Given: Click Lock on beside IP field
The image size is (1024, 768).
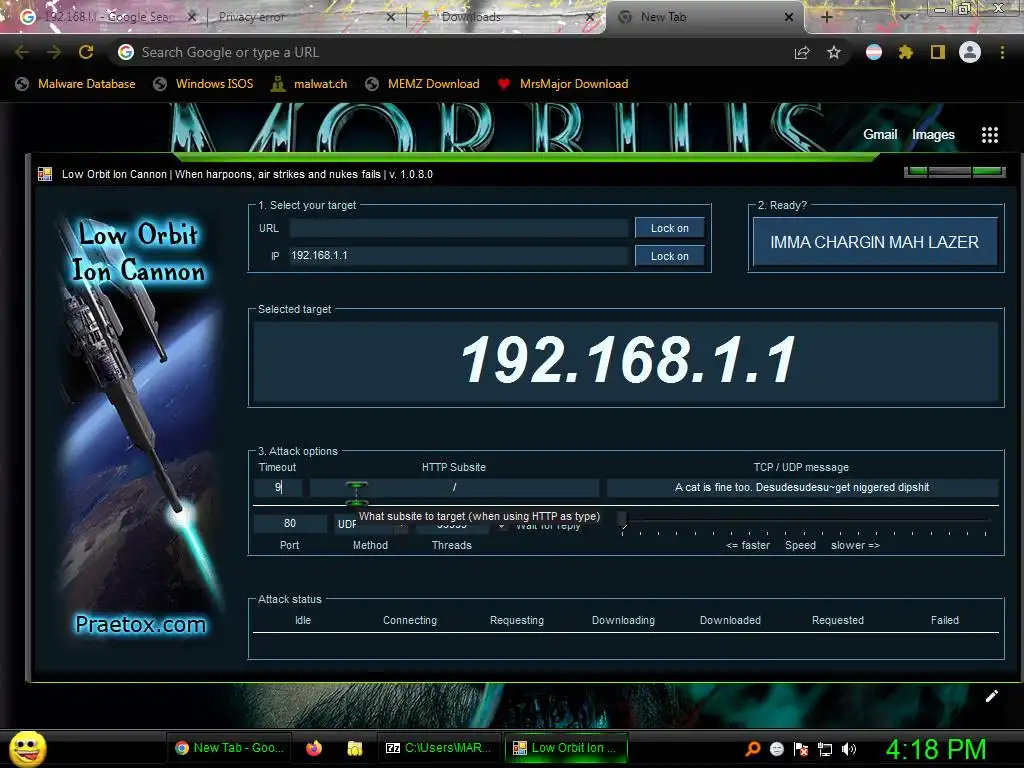Looking at the screenshot, I should point(669,256).
